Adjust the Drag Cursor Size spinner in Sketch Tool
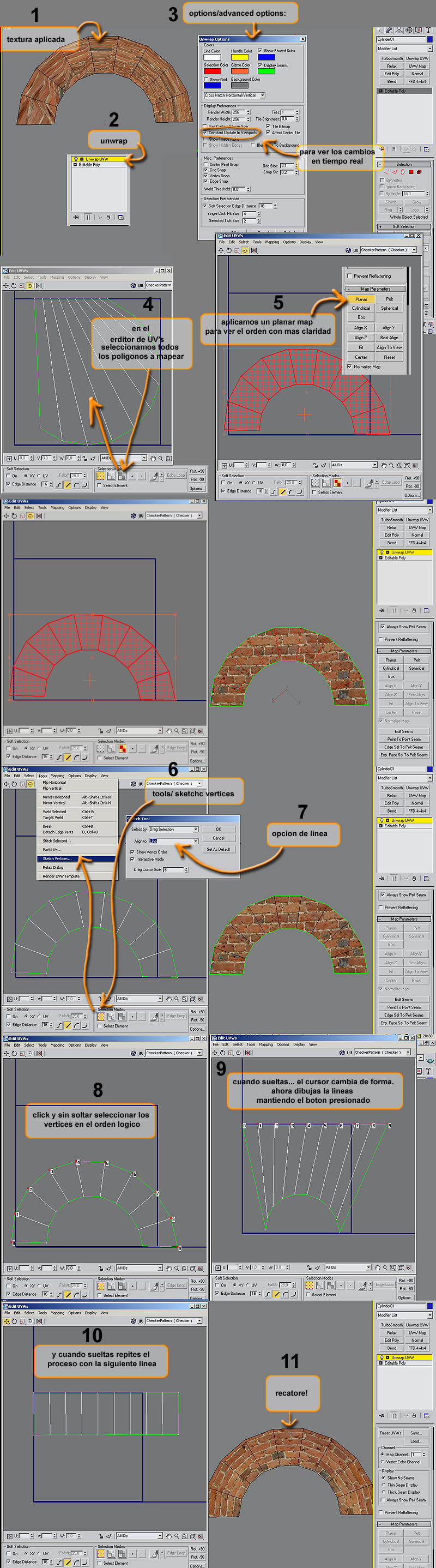Image resolution: width=436 pixels, height=1568 pixels. 187,870
